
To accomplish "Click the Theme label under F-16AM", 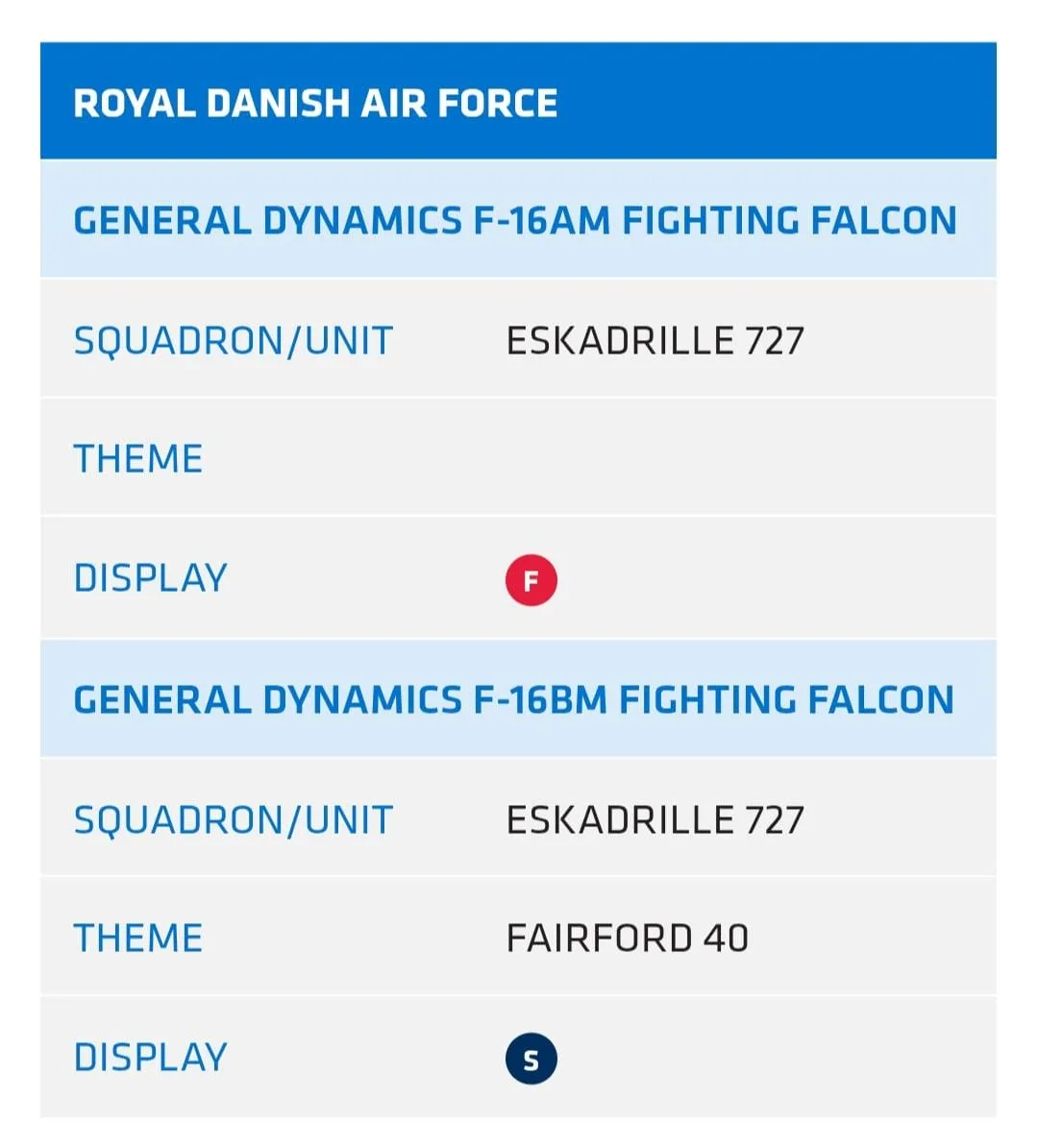I will point(138,459).
